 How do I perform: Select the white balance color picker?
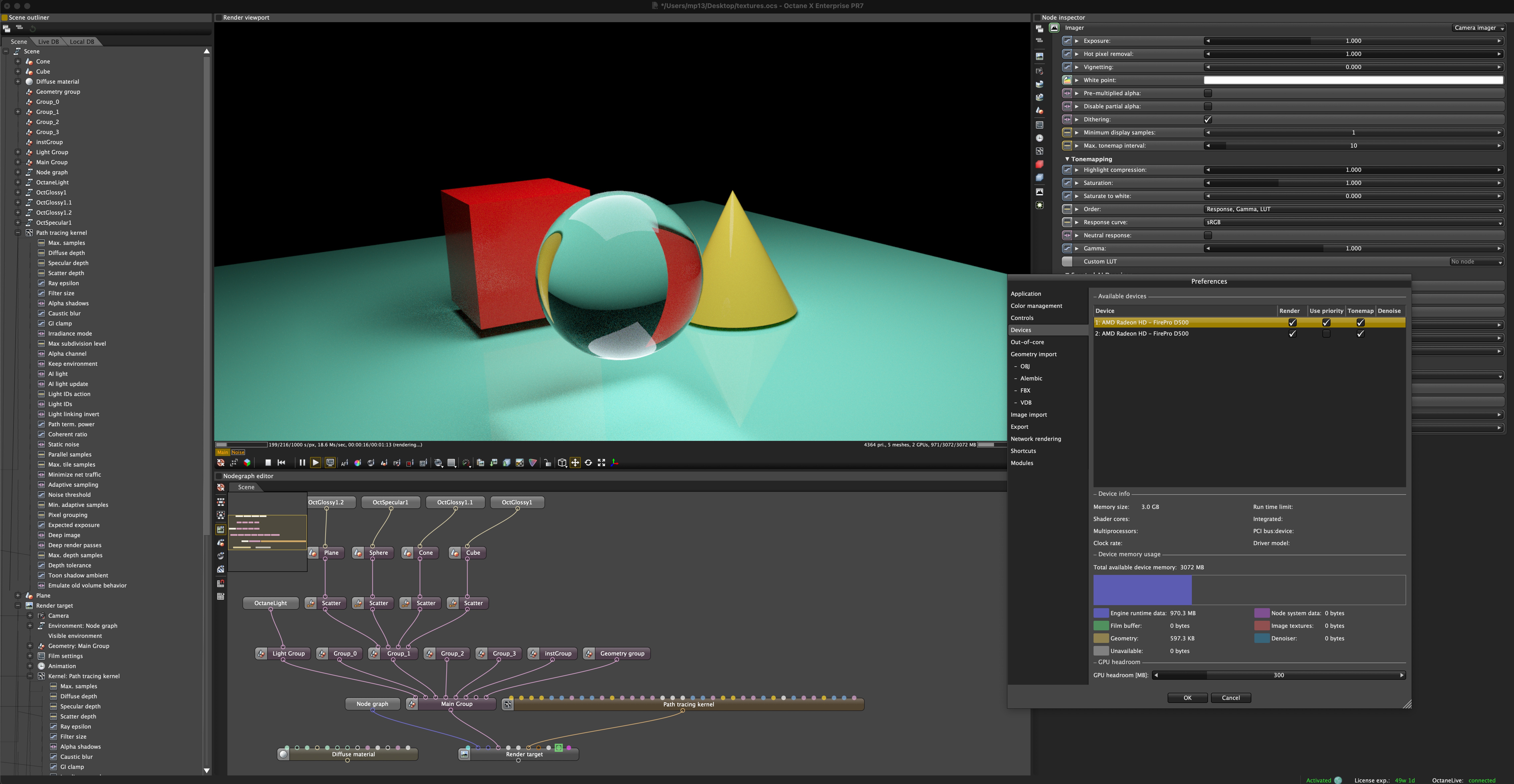tap(357, 463)
